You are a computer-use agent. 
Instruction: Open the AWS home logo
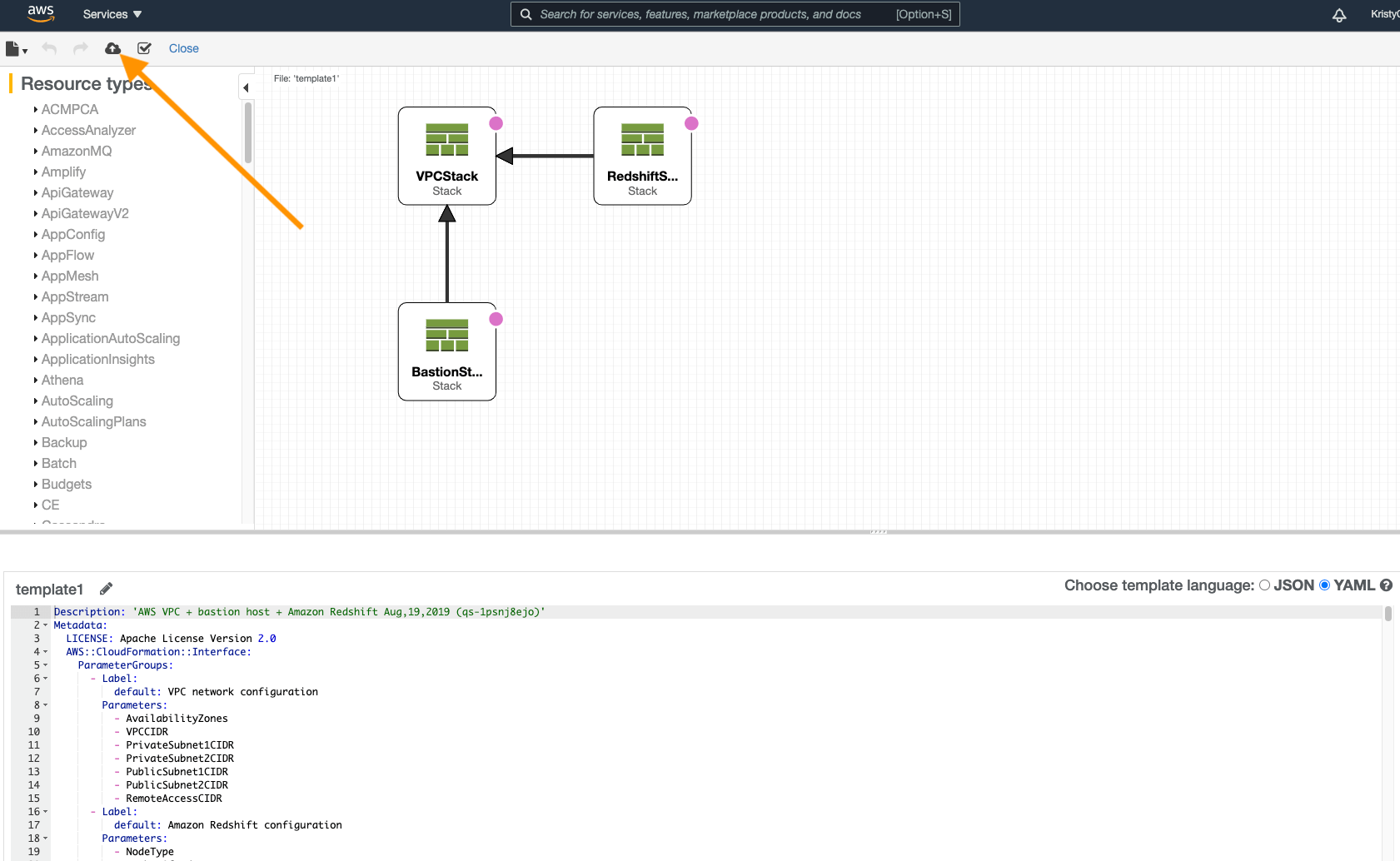[x=40, y=13]
